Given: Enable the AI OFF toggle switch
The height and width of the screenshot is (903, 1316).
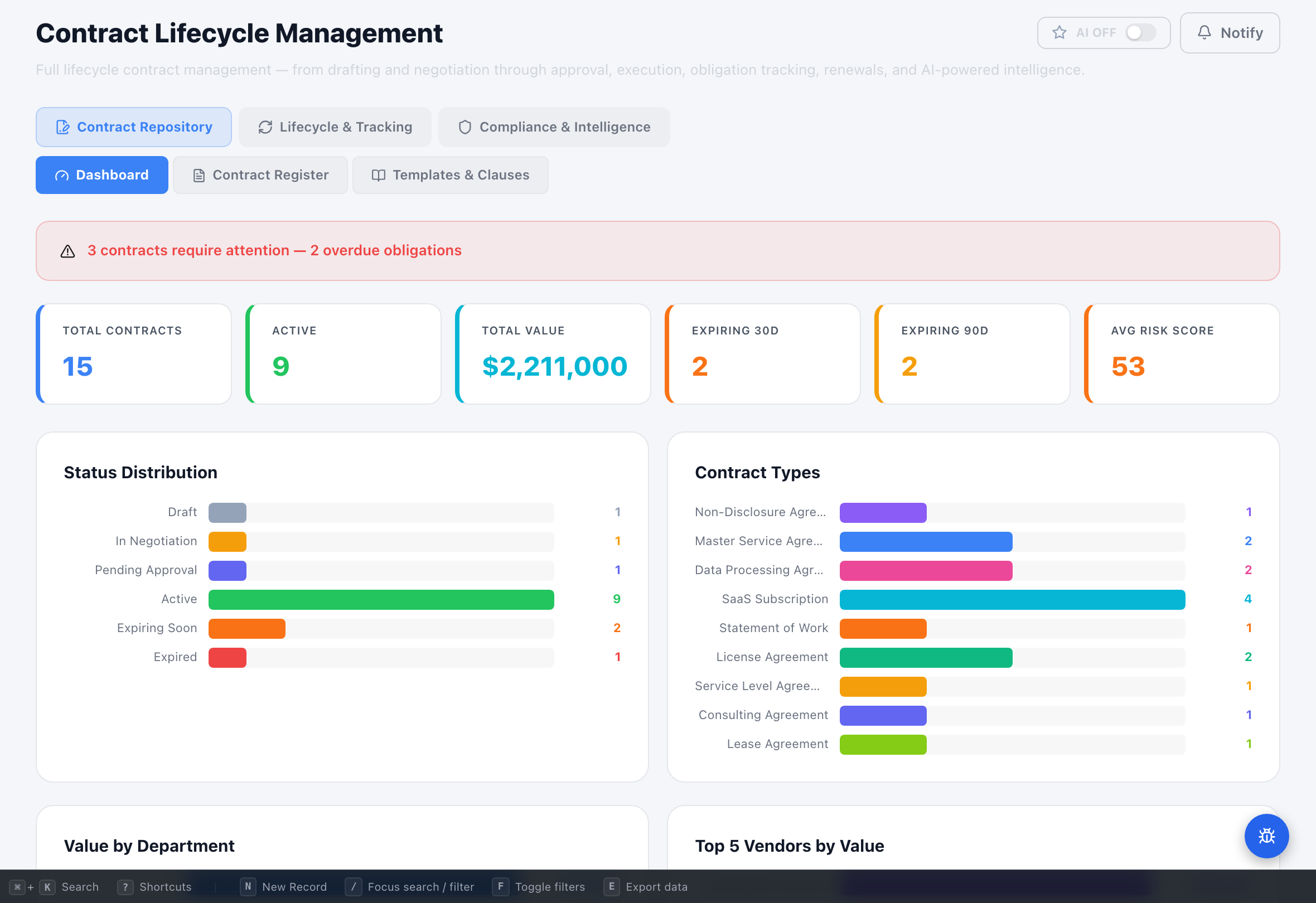Looking at the screenshot, I should coord(1140,32).
